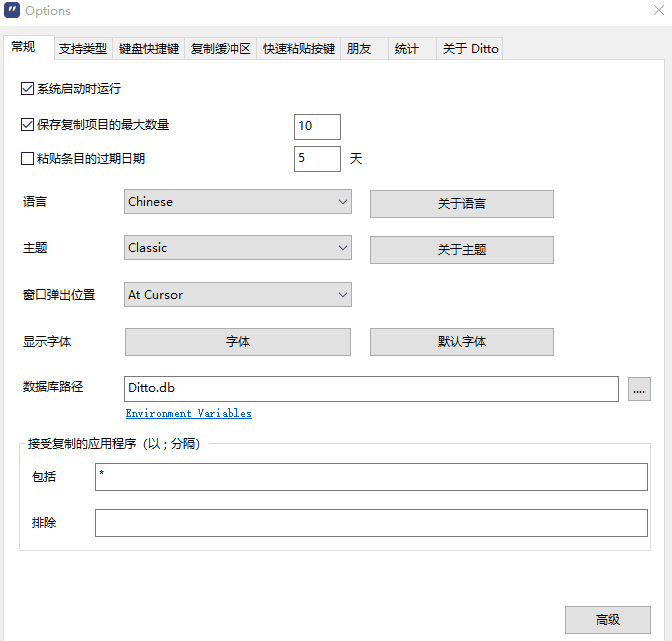Open the 窗口弹出位置 dropdown showing At Cursor
This screenshot has height=641, width=672.
tap(238, 294)
